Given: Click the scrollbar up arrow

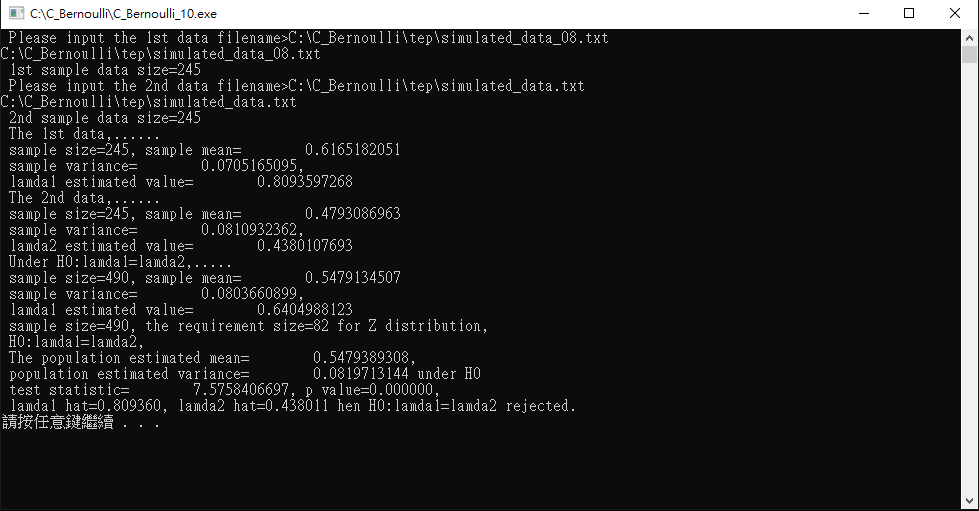Looking at the screenshot, I should pyautogui.click(x=969, y=37).
